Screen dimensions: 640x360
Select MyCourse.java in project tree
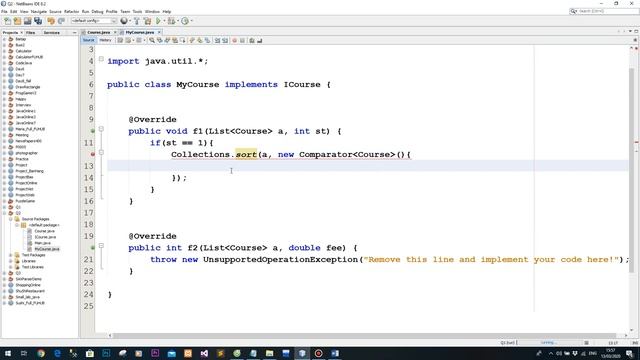coord(47,249)
